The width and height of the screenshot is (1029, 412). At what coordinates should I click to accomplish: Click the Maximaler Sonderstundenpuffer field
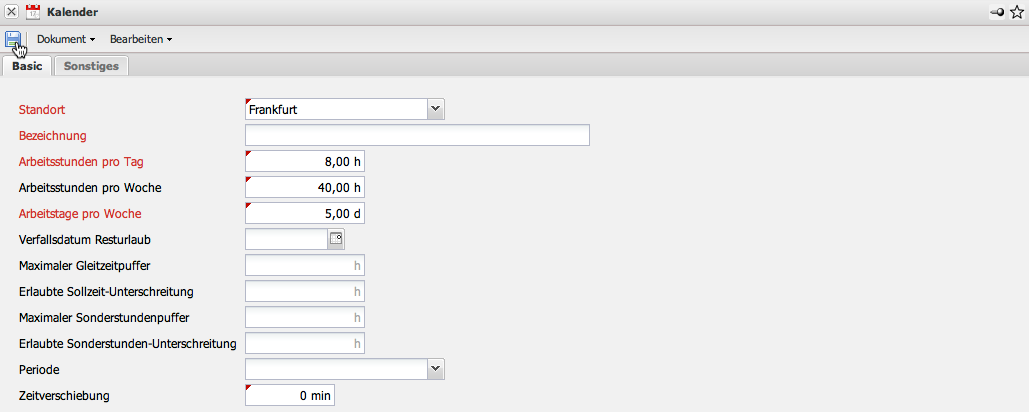(305, 317)
